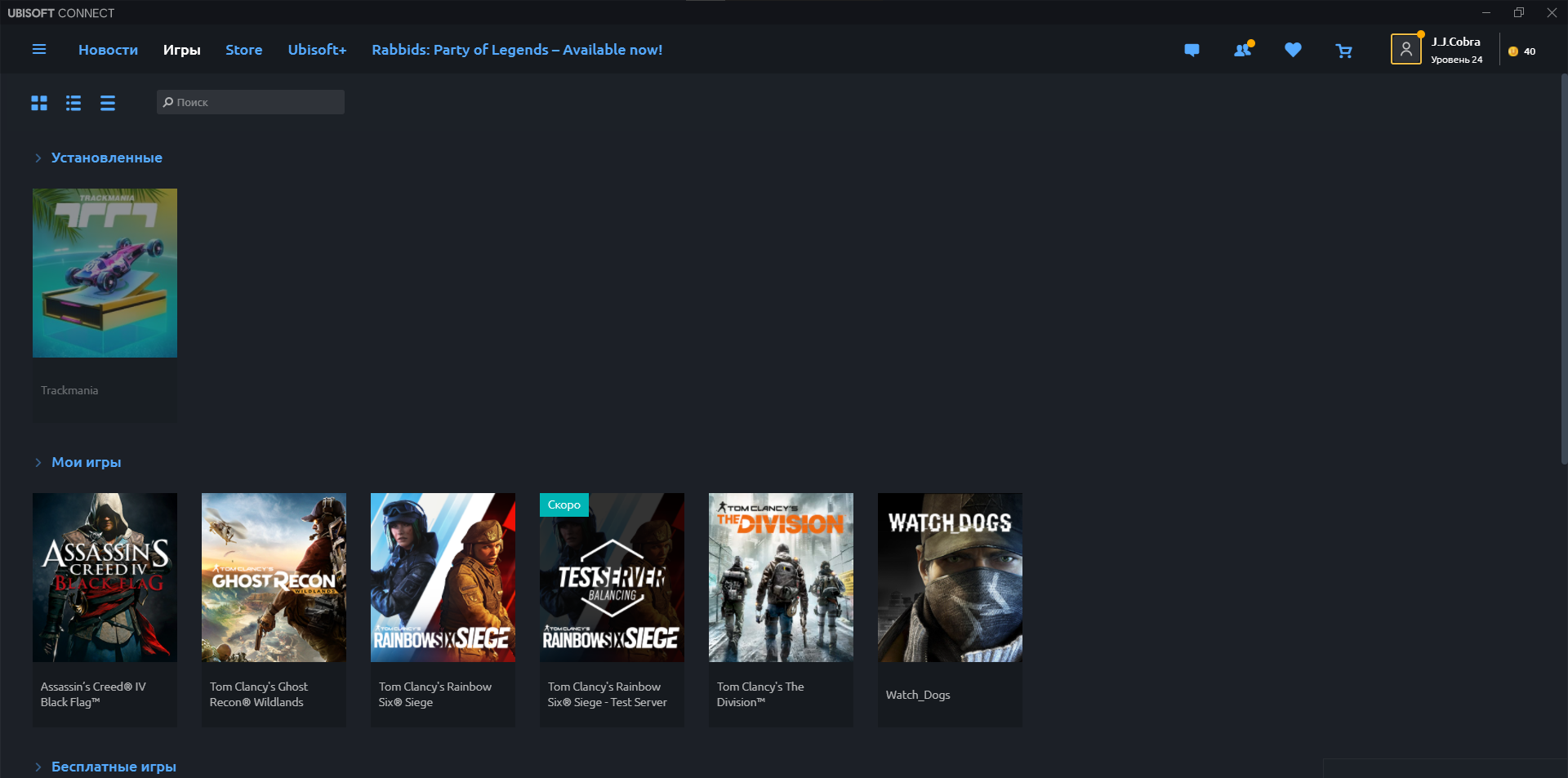Viewport: 1568px width, 778px height.
Task: Click the 'Tom Clancy's Rainbow Six® Siege - Test Server' title
Action: click(607, 695)
